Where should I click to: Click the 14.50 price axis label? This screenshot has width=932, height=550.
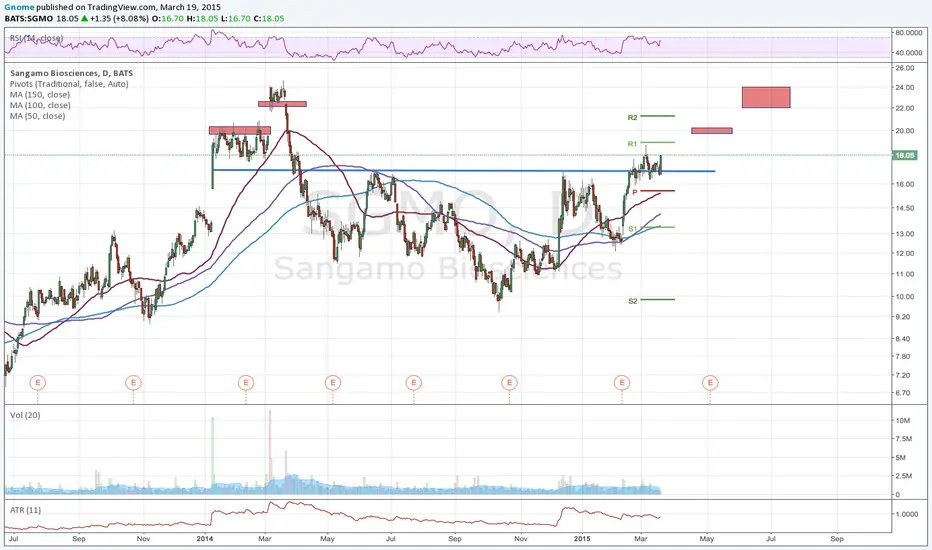[x=905, y=208]
